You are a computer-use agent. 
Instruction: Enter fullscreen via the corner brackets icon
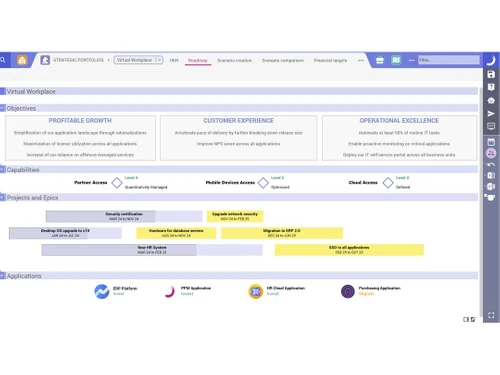point(491,315)
